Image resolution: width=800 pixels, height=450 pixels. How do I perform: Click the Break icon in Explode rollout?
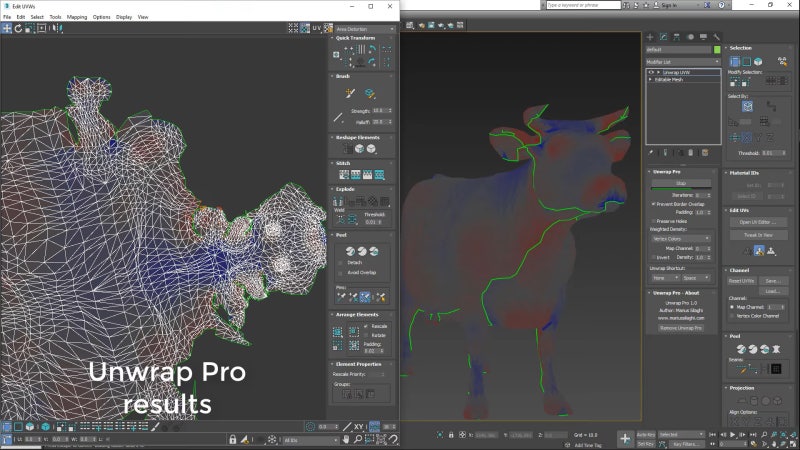coord(338,202)
